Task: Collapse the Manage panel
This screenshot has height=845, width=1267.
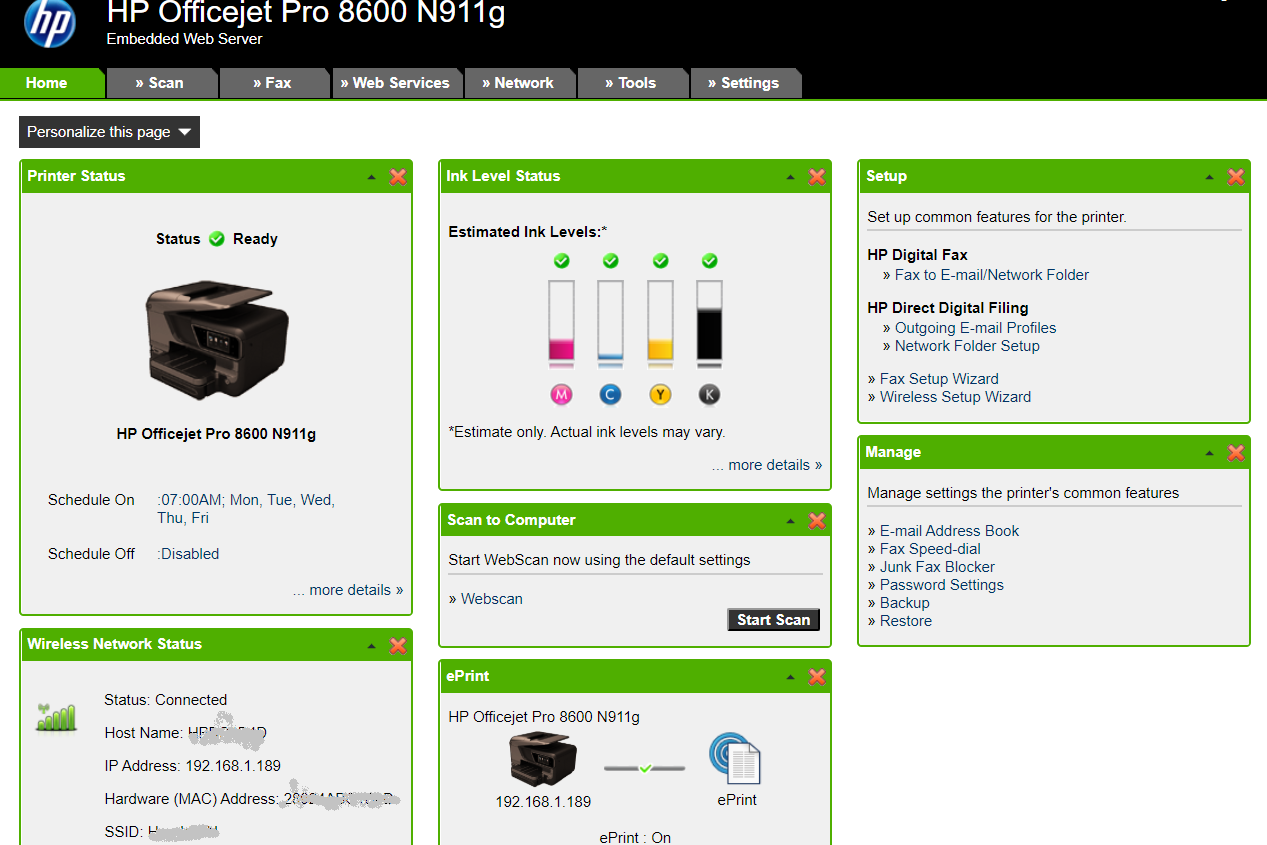Action: [x=1210, y=453]
